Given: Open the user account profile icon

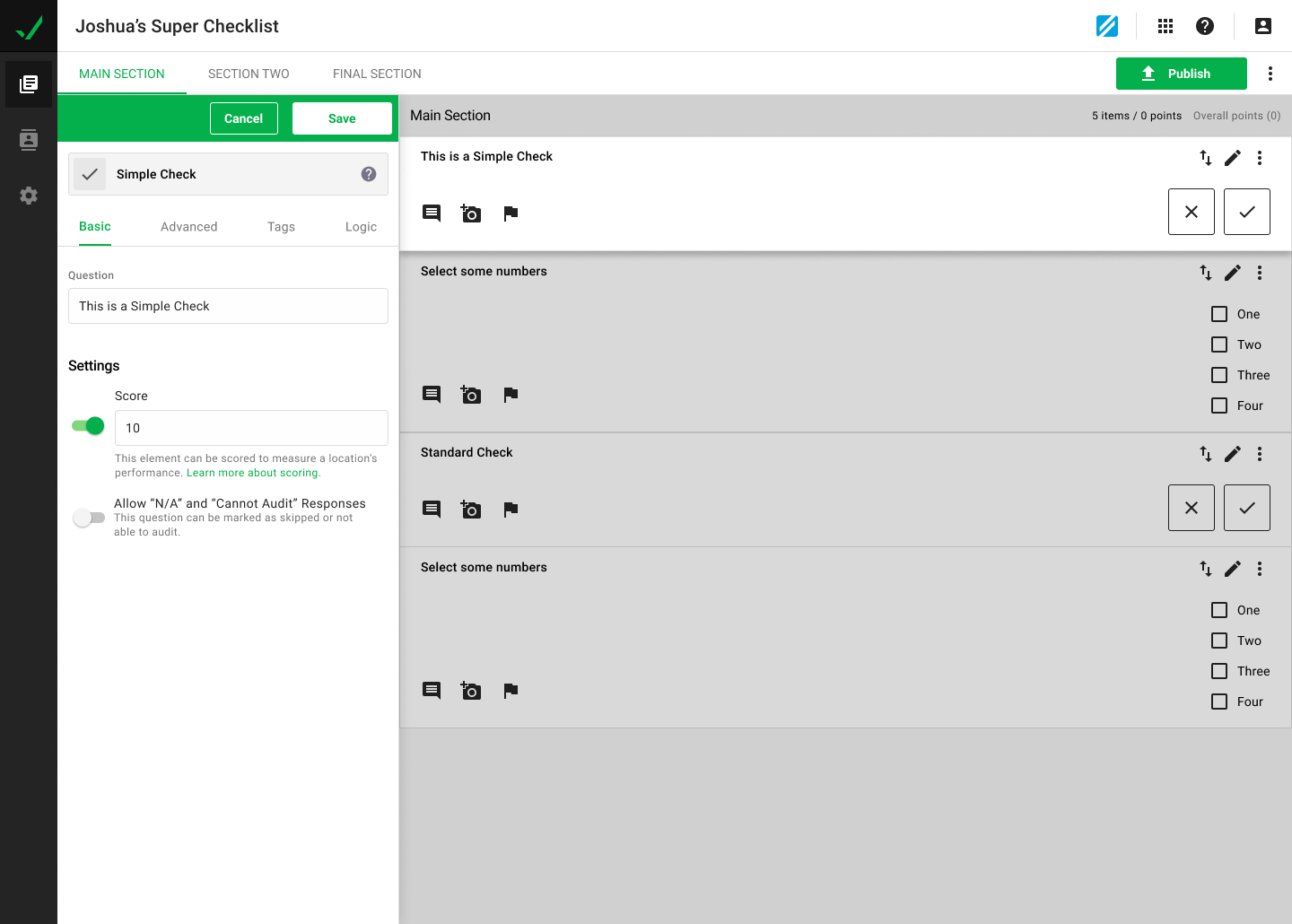Looking at the screenshot, I should pyautogui.click(x=1262, y=26).
